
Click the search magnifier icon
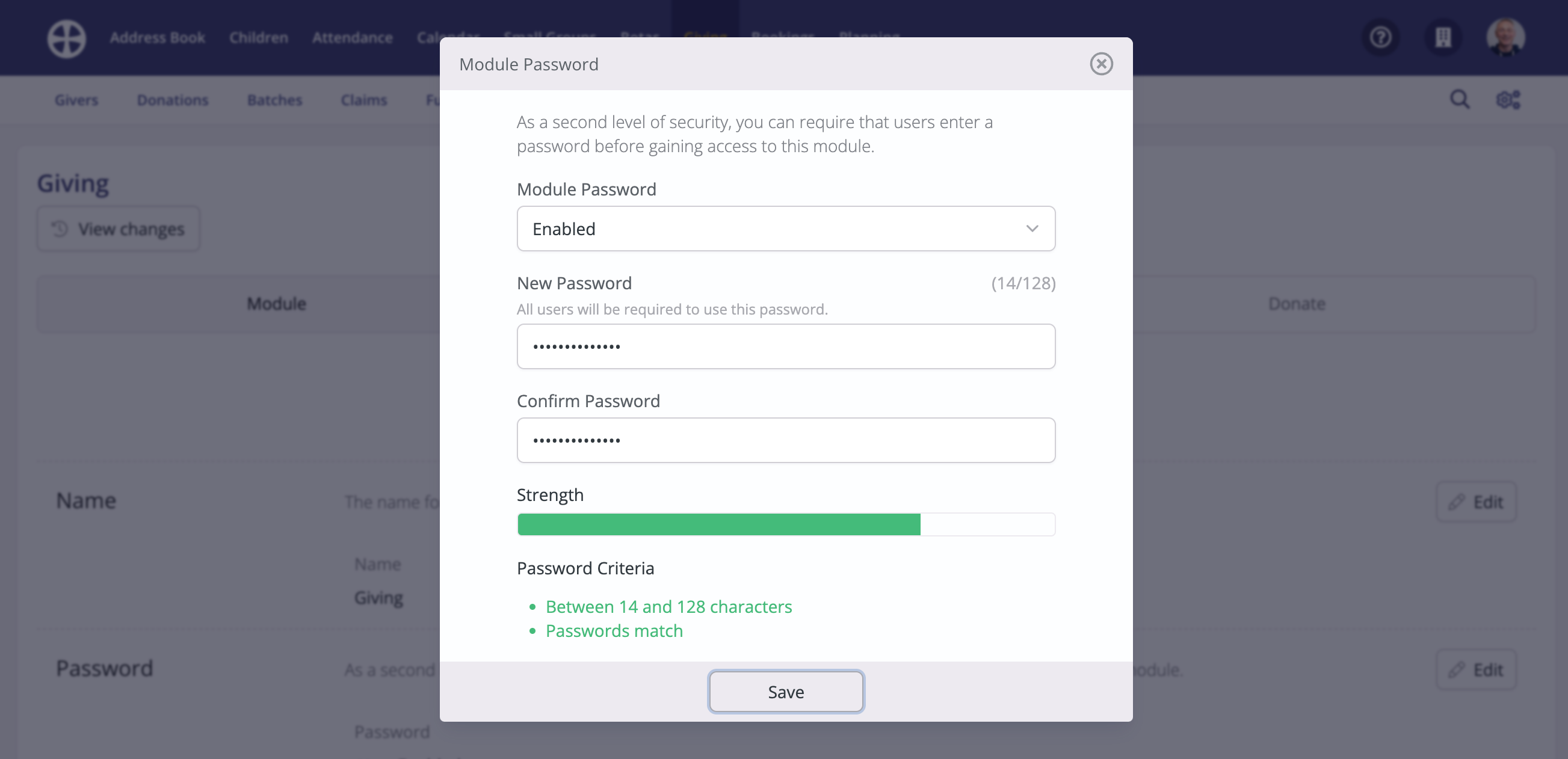tap(1459, 100)
